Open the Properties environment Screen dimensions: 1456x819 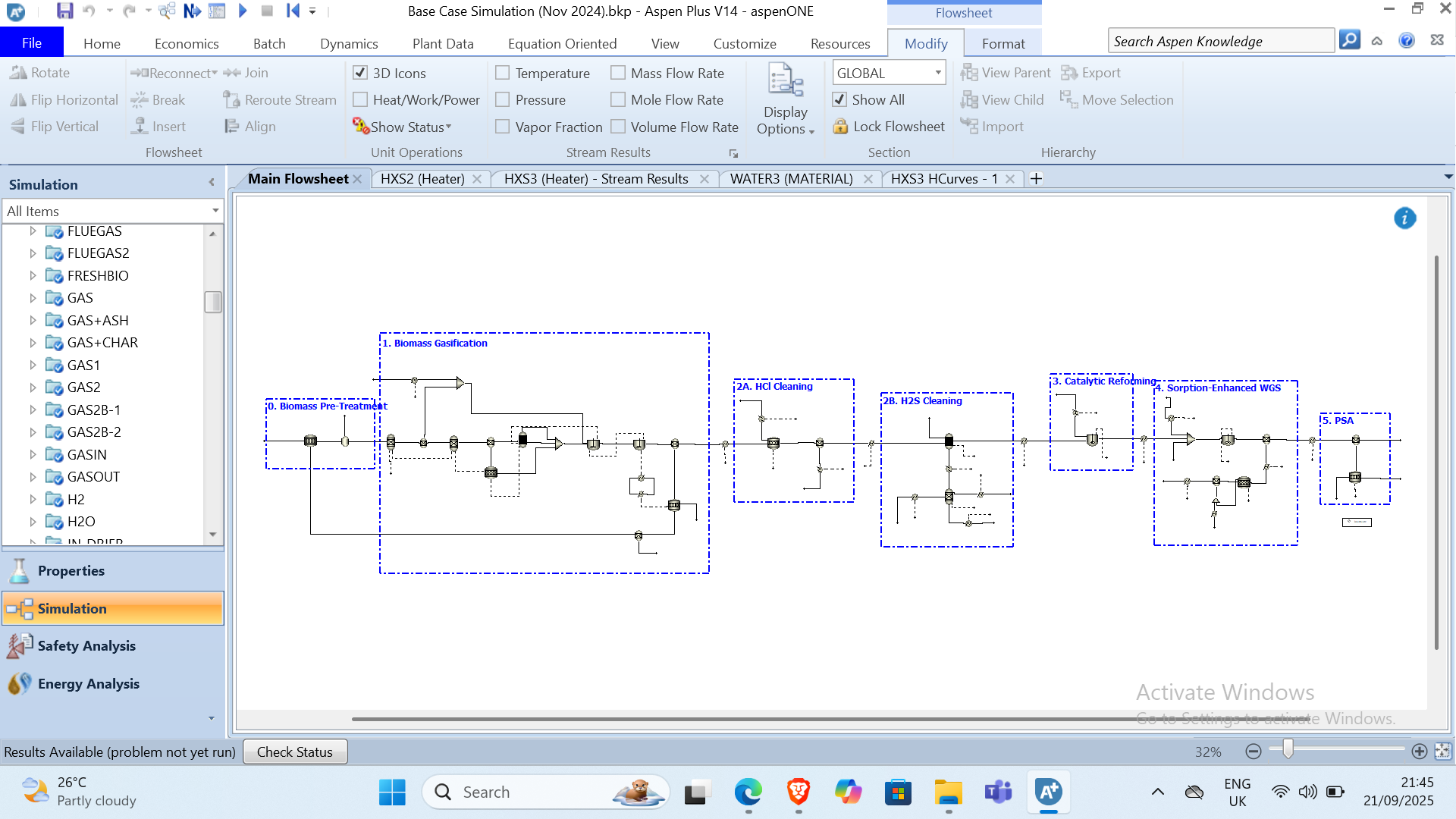(71, 571)
